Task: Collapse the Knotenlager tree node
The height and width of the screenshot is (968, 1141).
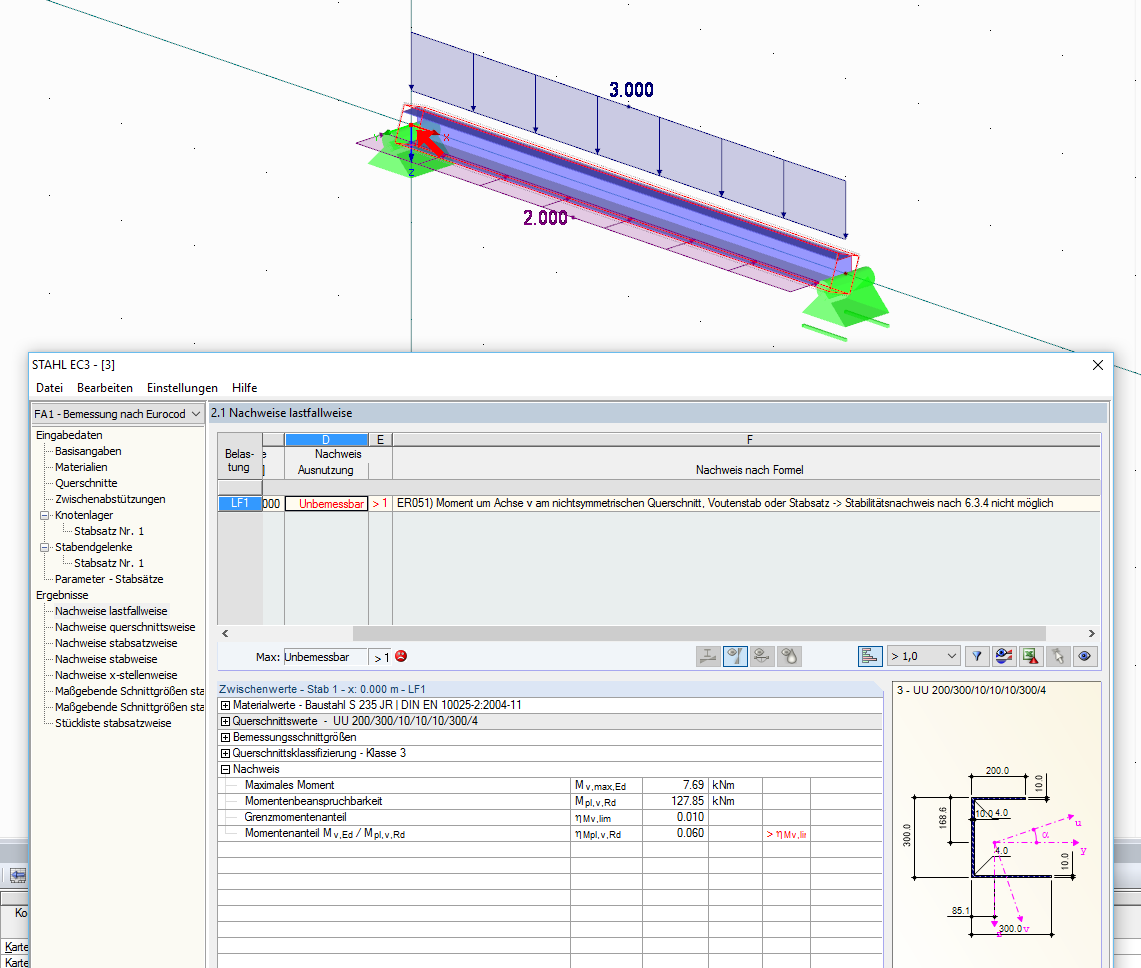Action: pyautogui.click(x=44, y=515)
